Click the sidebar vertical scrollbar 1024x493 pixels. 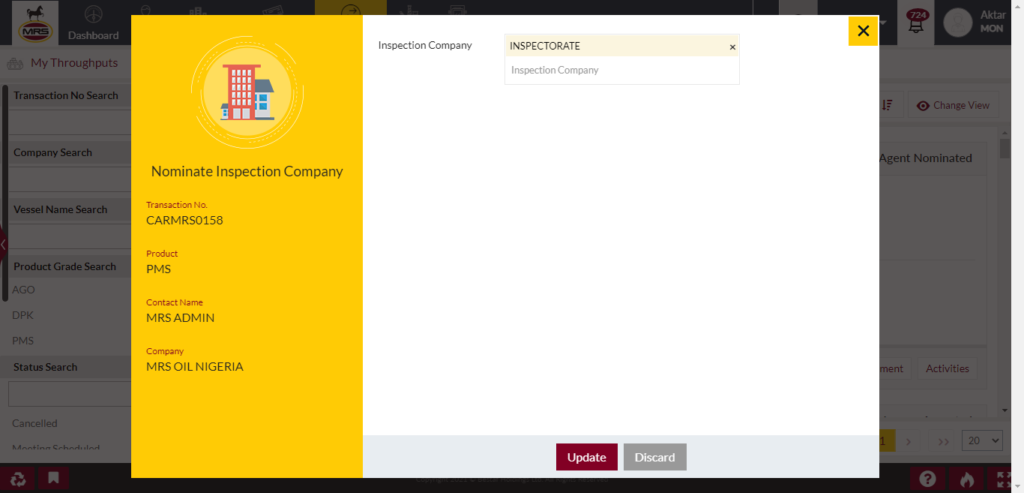pos(5,193)
